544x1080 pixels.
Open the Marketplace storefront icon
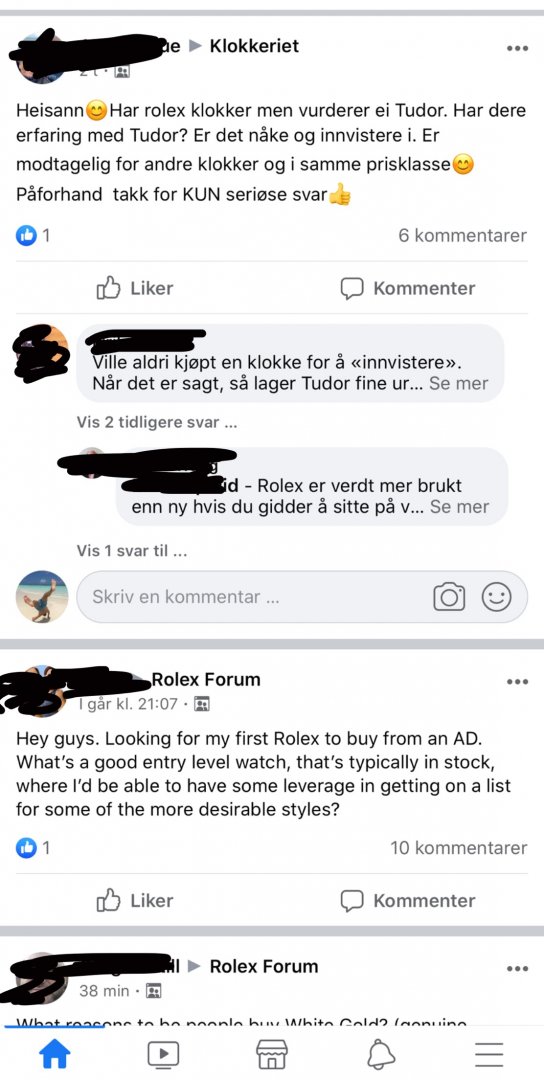coord(271,1054)
